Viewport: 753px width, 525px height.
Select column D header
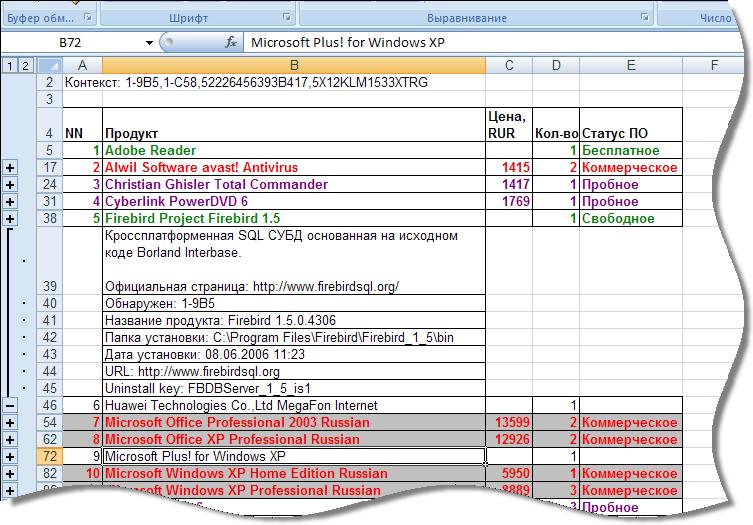[x=556, y=65]
